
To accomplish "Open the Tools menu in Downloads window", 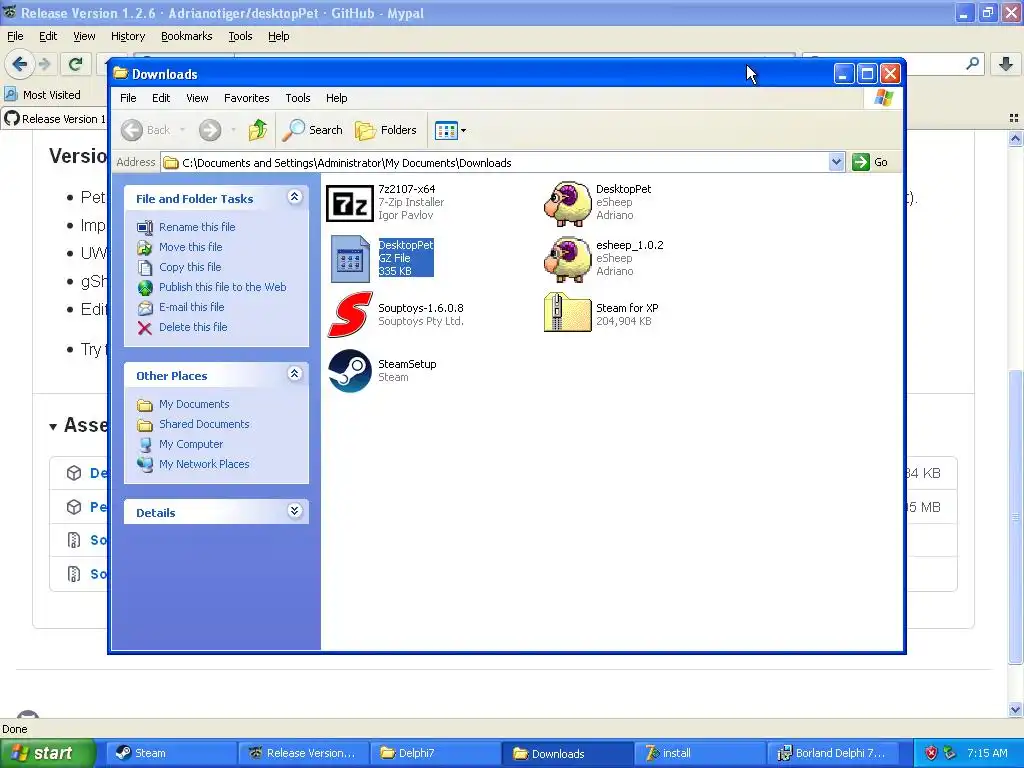I will tap(298, 98).
